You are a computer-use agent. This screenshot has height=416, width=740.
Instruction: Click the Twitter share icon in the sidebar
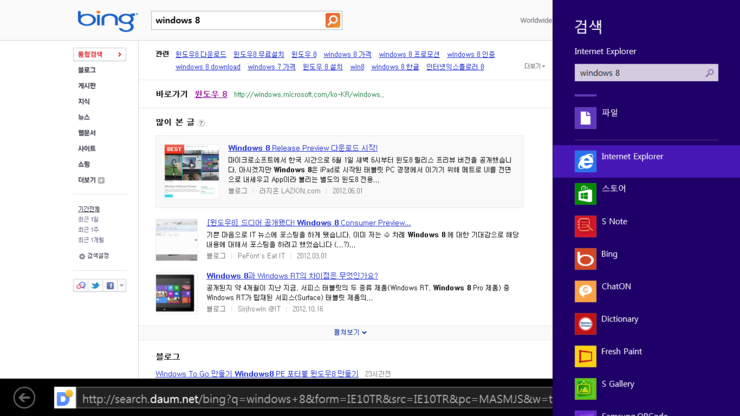[95, 285]
